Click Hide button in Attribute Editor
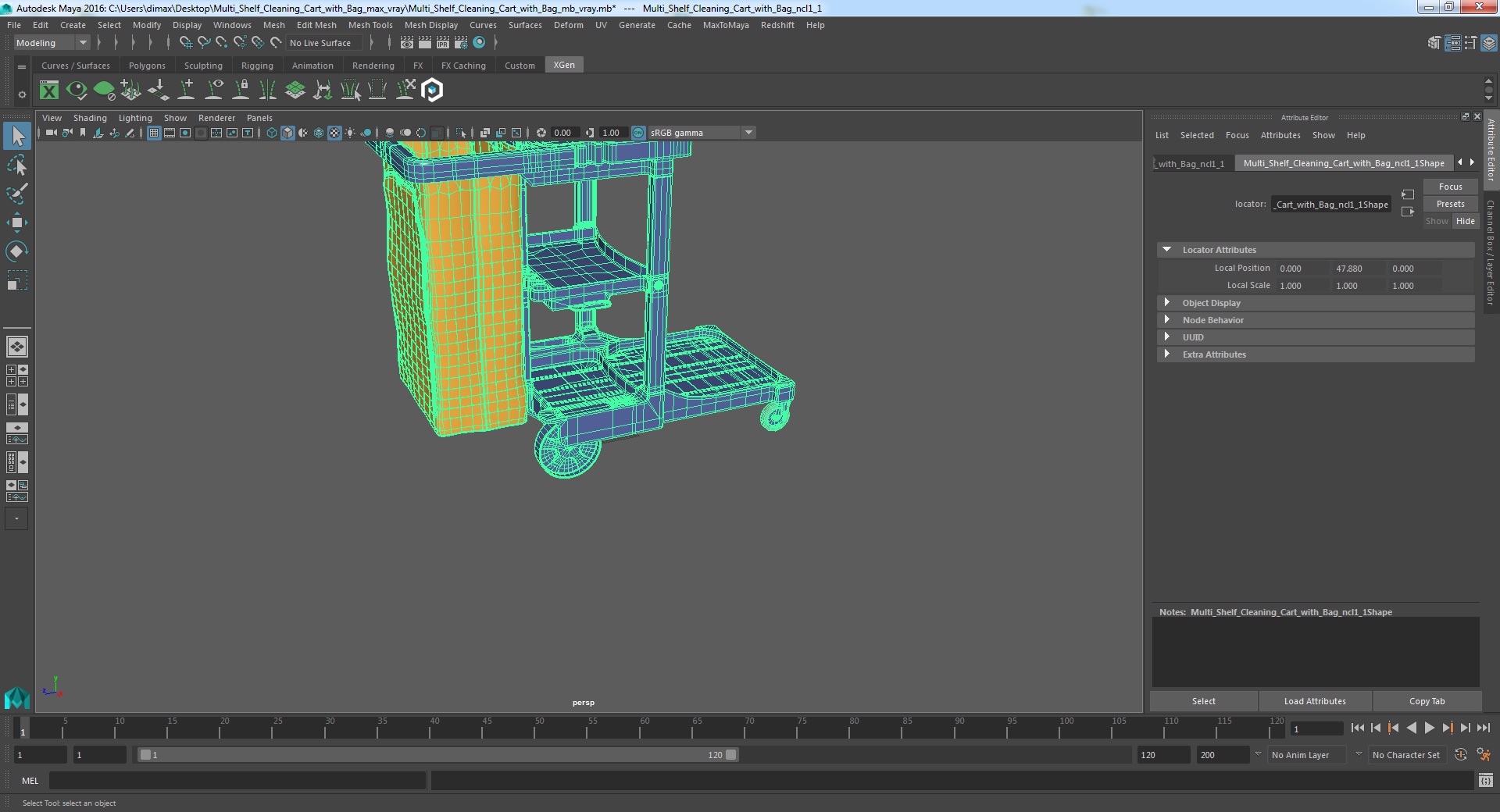 (x=1465, y=221)
